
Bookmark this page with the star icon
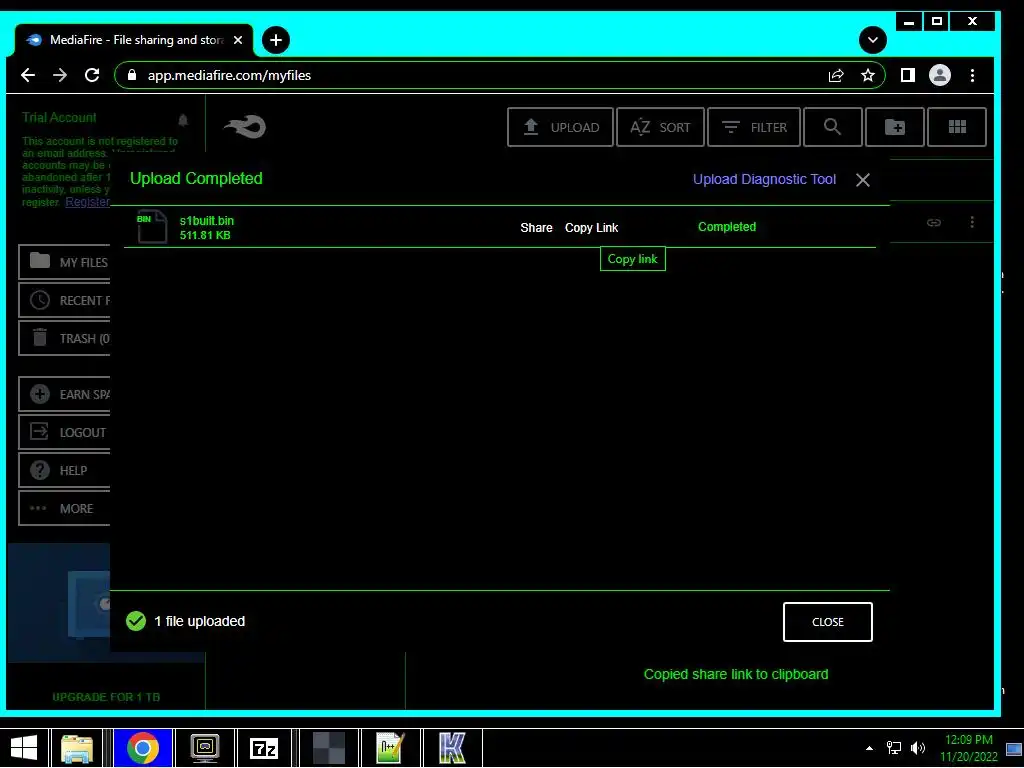point(867,76)
